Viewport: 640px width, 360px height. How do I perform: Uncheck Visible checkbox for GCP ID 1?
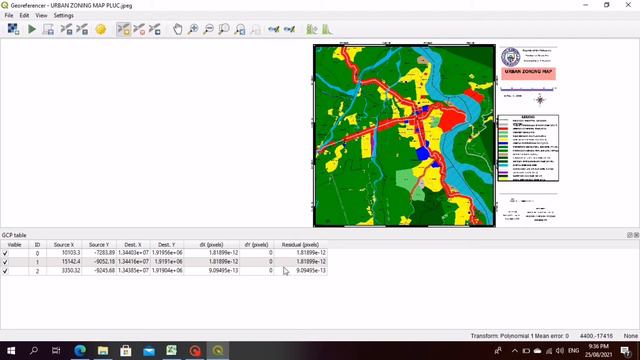pyautogui.click(x=5, y=262)
